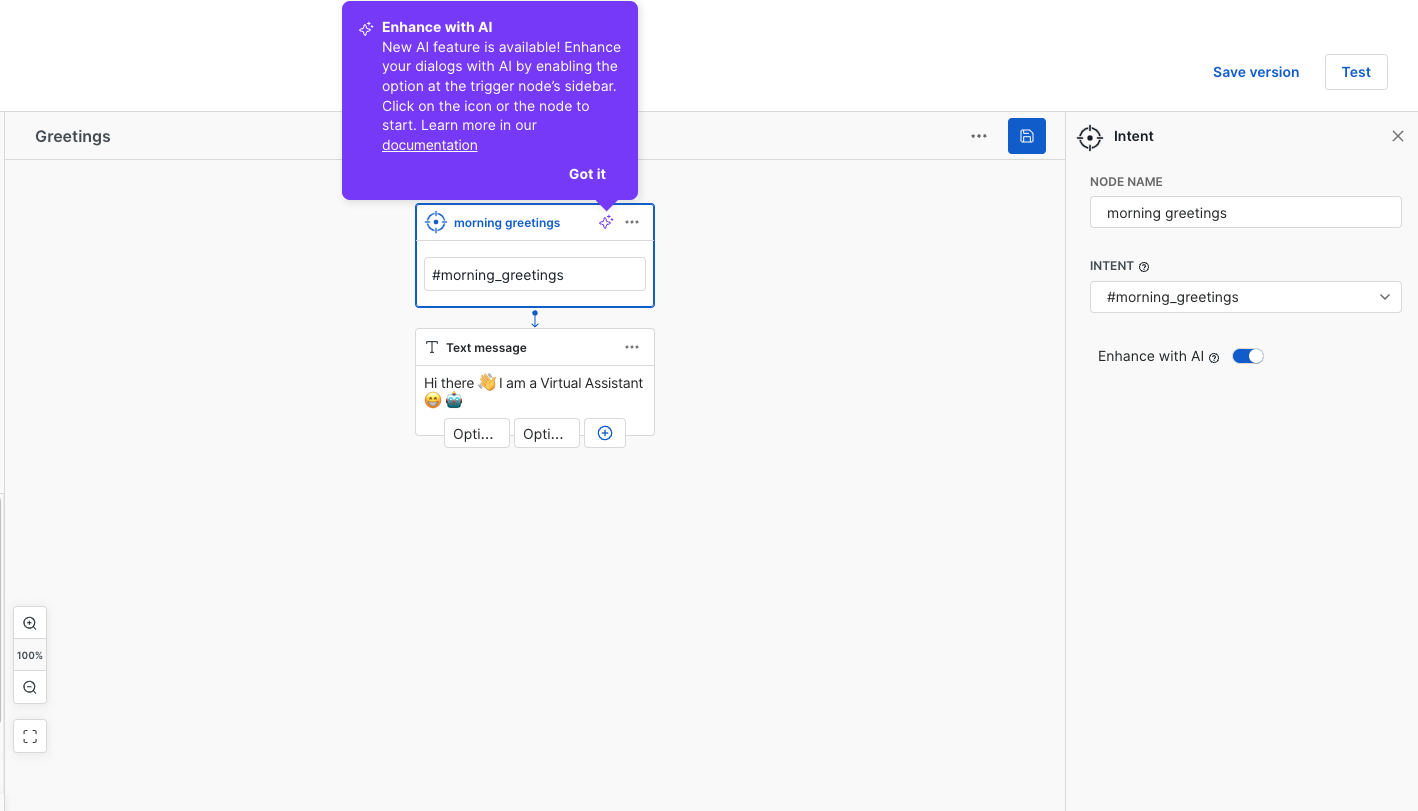Zoom out on the canvas
The height and width of the screenshot is (811, 1418).
(x=30, y=687)
